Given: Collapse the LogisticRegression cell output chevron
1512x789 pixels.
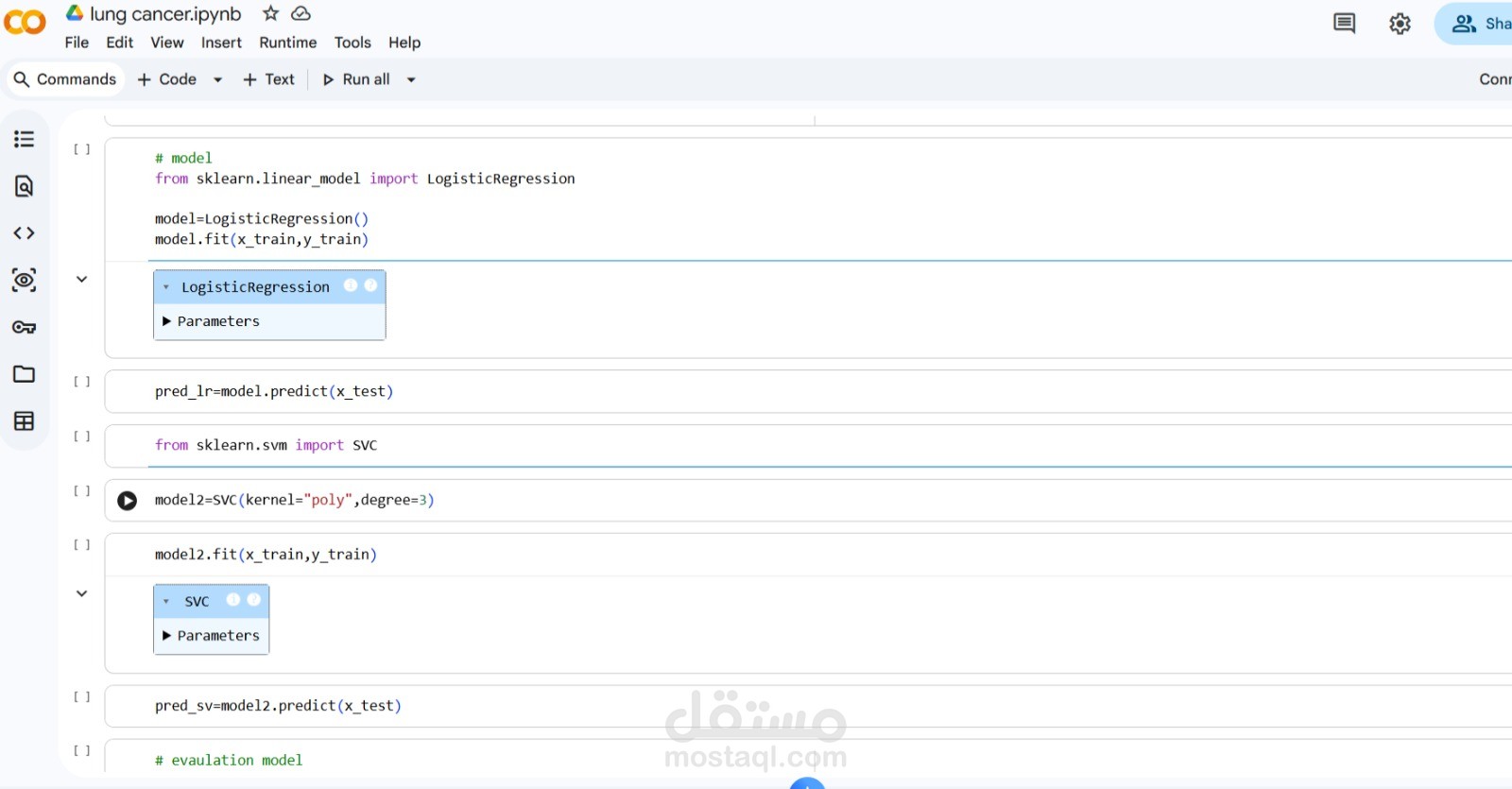Looking at the screenshot, I should pyautogui.click(x=82, y=279).
